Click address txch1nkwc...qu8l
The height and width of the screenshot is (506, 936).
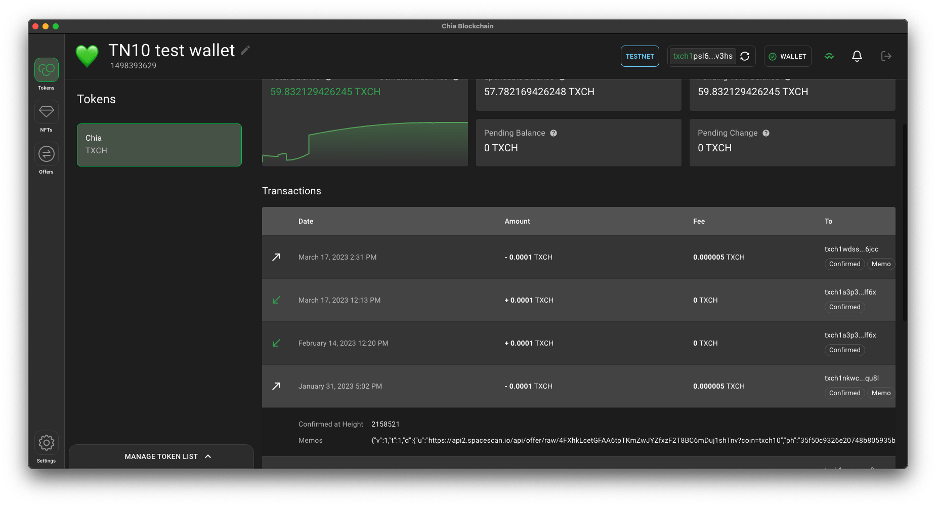[x=851, y=378]
